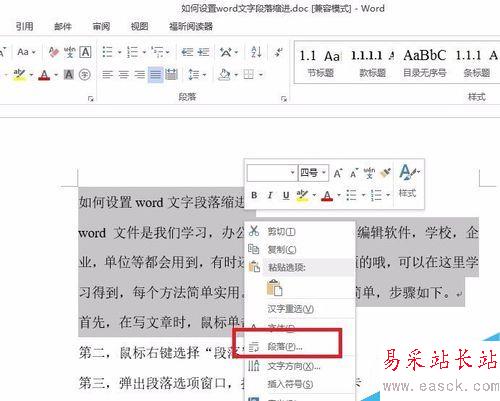
Task: Open shading color dropdown arrow
Action: tap(236, 75)
